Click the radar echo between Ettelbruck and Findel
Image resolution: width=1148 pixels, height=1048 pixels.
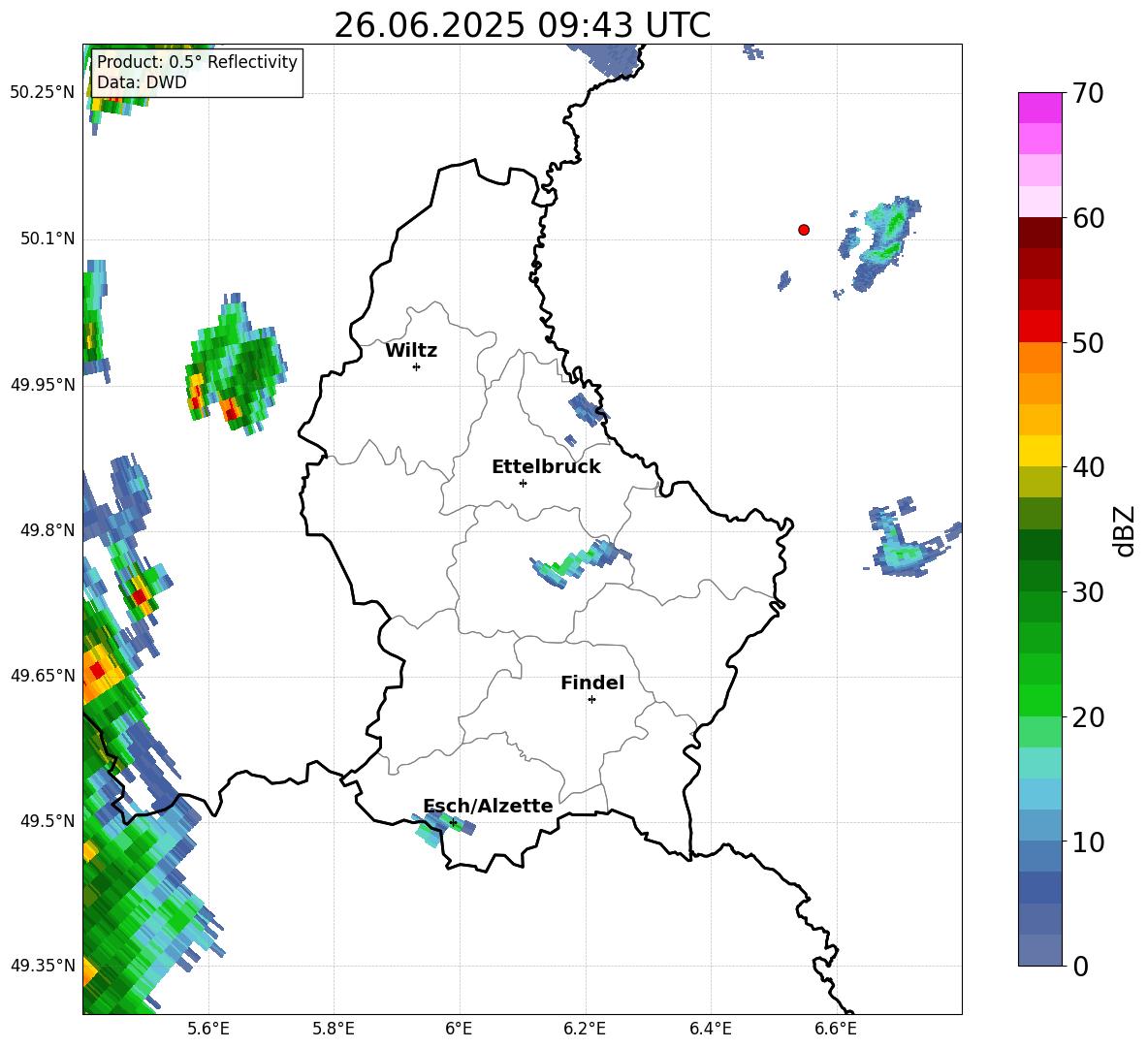pyautogui.click(x=581, y=563)
